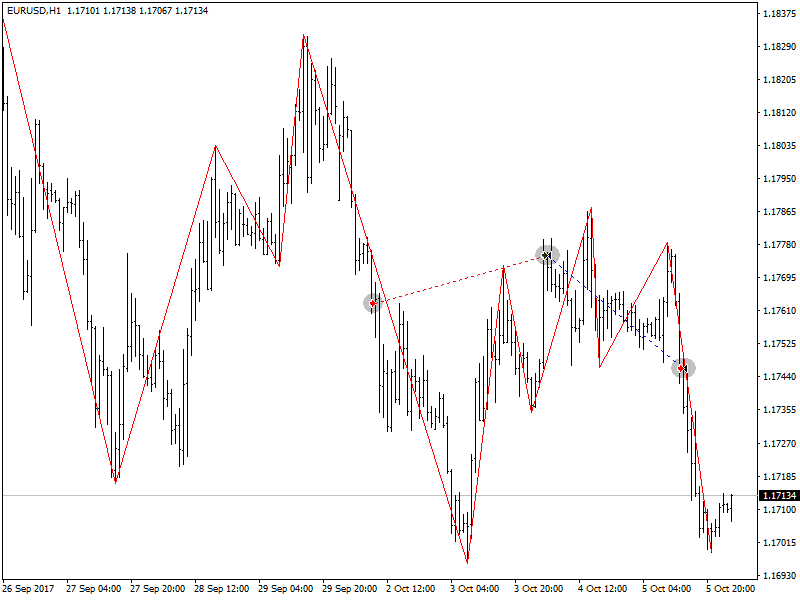Click the zigzag peak near 28 Sep 12:00
The width and height of the screenshot is (800, 600).
click(215, 147)
